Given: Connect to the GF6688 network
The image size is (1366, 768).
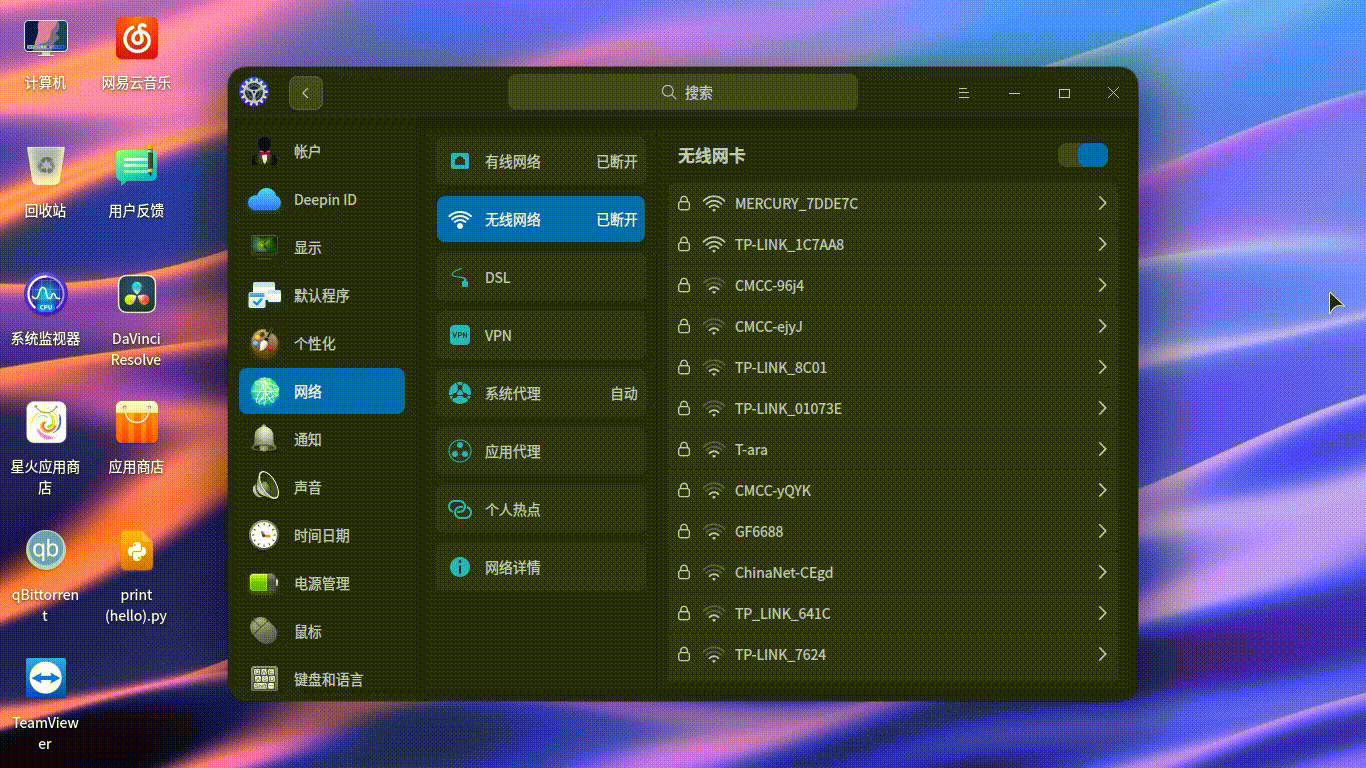Looking at the screenshot, I should tap(893, 532).
